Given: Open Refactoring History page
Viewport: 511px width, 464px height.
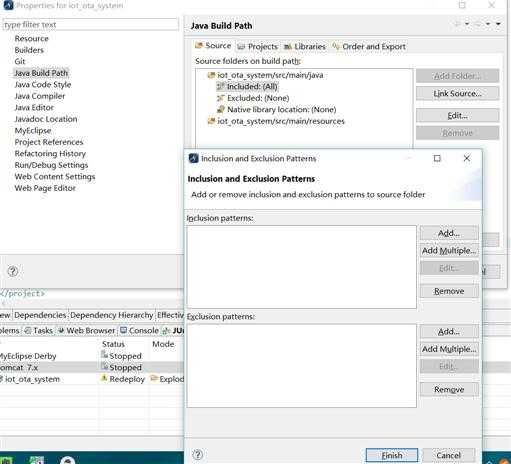Looking at the screenshot, I should (50, 154).
